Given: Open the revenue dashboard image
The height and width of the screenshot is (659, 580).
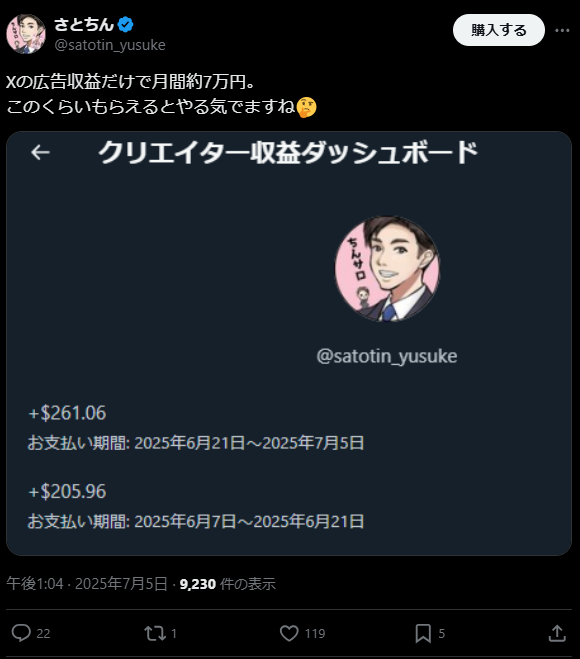Looking at the screenshot, I should 289,343.
